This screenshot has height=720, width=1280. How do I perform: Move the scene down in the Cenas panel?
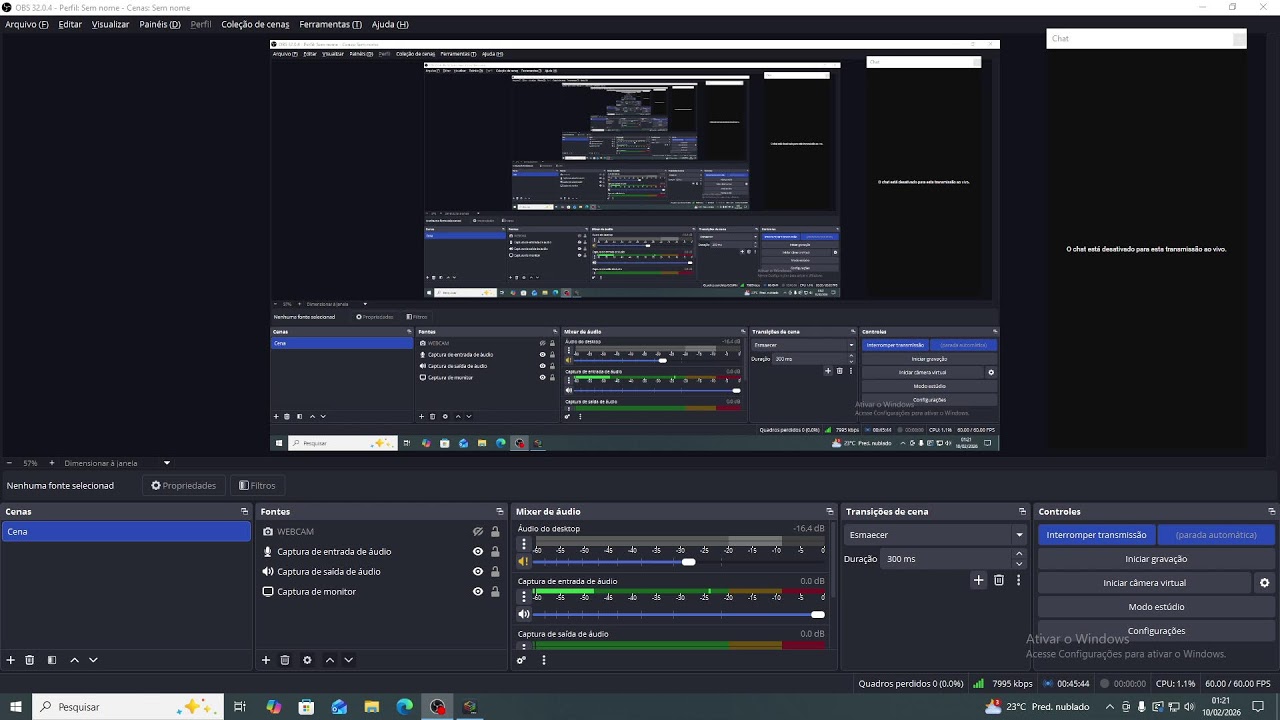pyautogui.click(x=93, y=660)
